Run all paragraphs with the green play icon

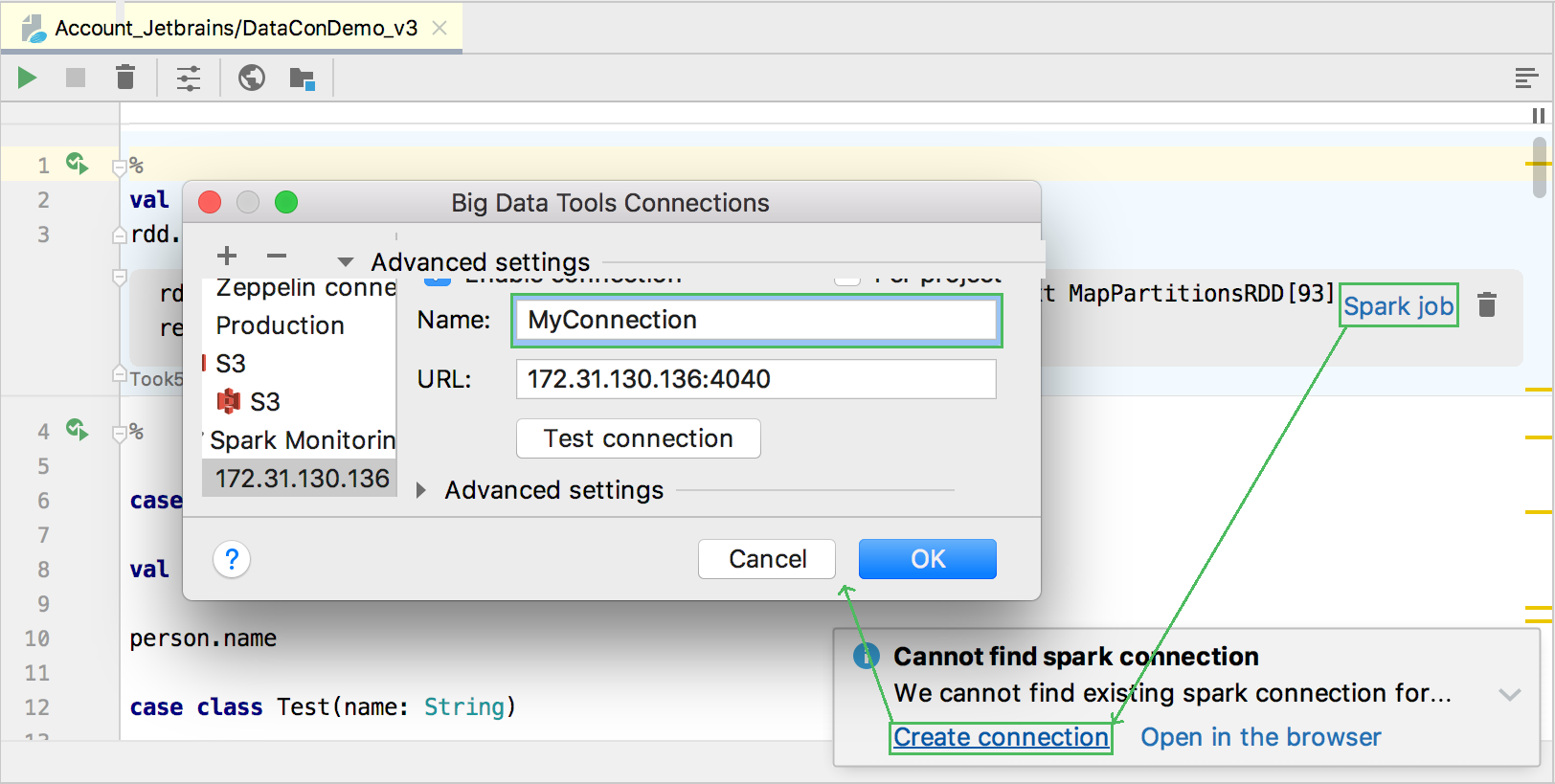point(28,78)
